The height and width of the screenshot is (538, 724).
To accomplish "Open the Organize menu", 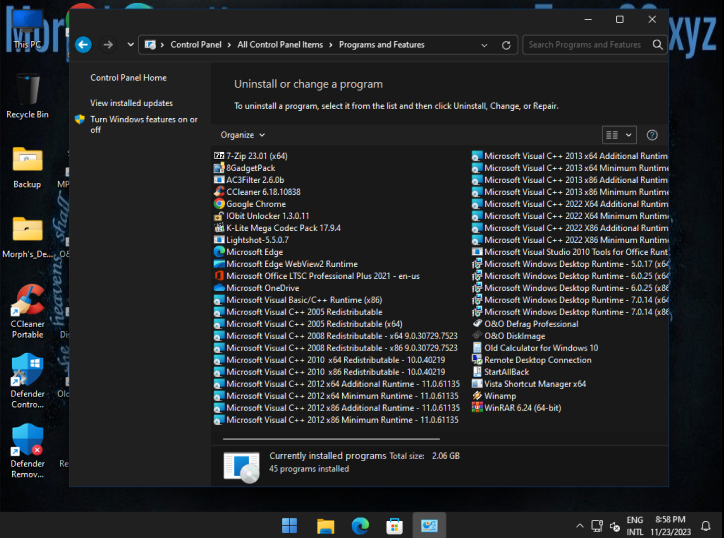I will pyautogui.click(x=242, y=135).
